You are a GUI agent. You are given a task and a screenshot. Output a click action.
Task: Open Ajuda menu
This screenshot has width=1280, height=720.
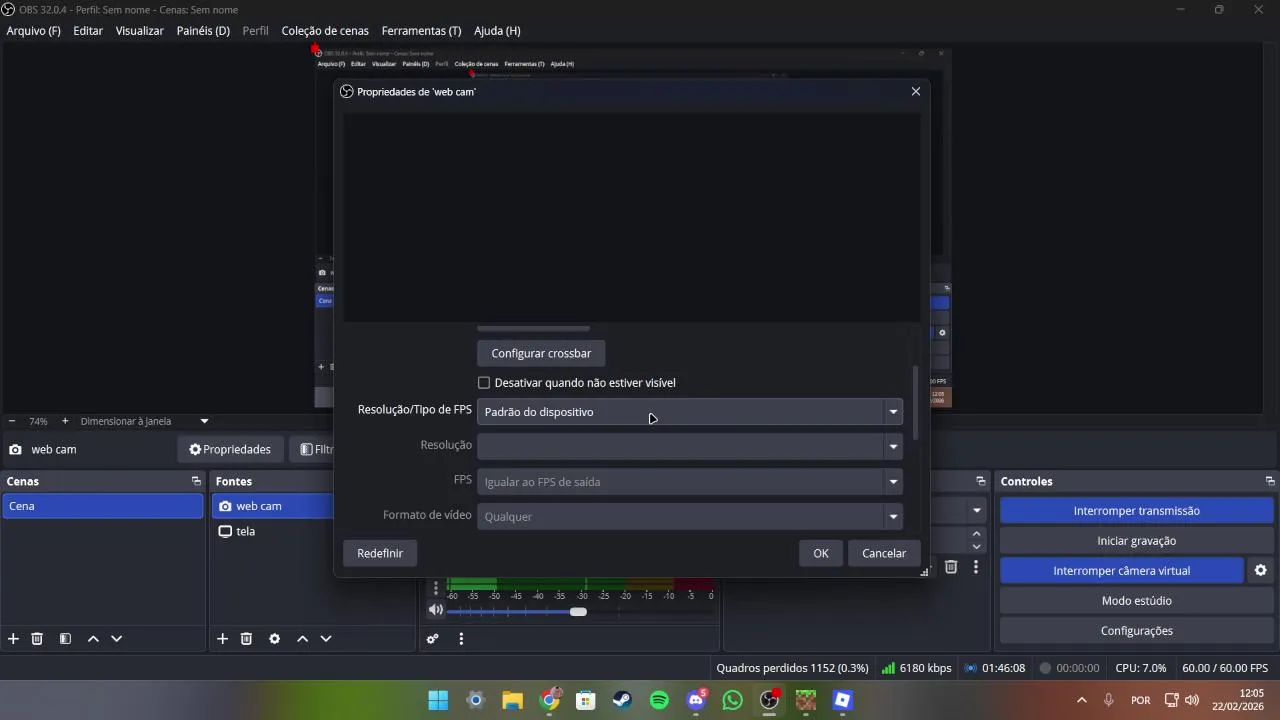point(497,31)
